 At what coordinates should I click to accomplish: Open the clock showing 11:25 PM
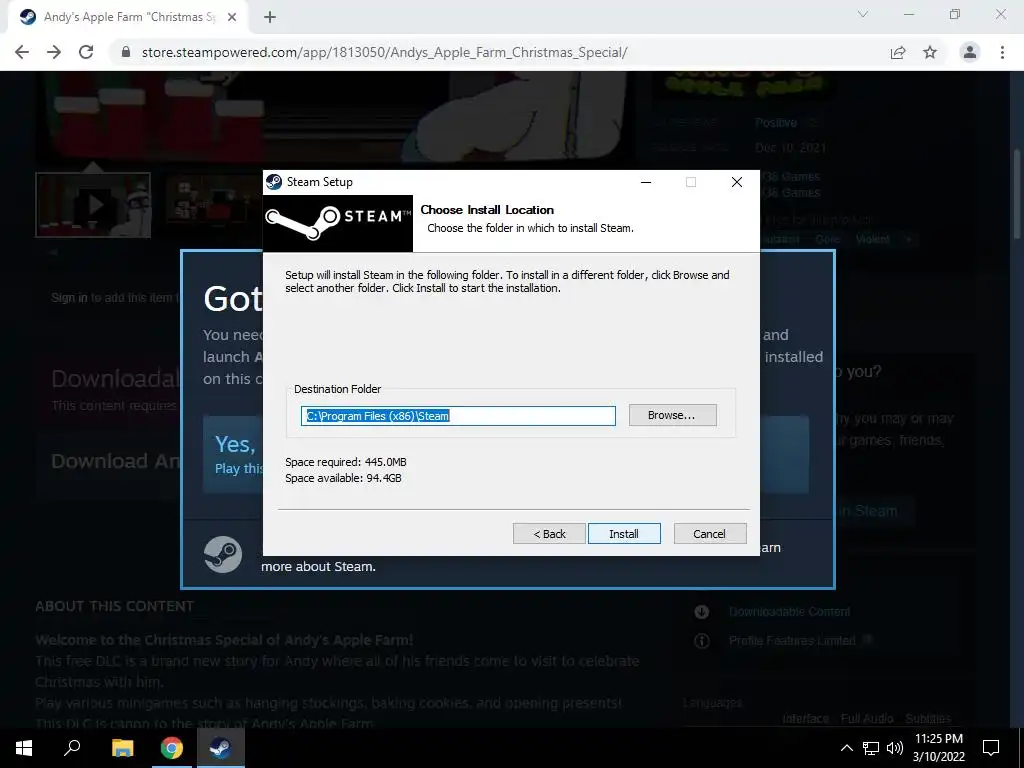pyautogui.click(x=938, y=748)
